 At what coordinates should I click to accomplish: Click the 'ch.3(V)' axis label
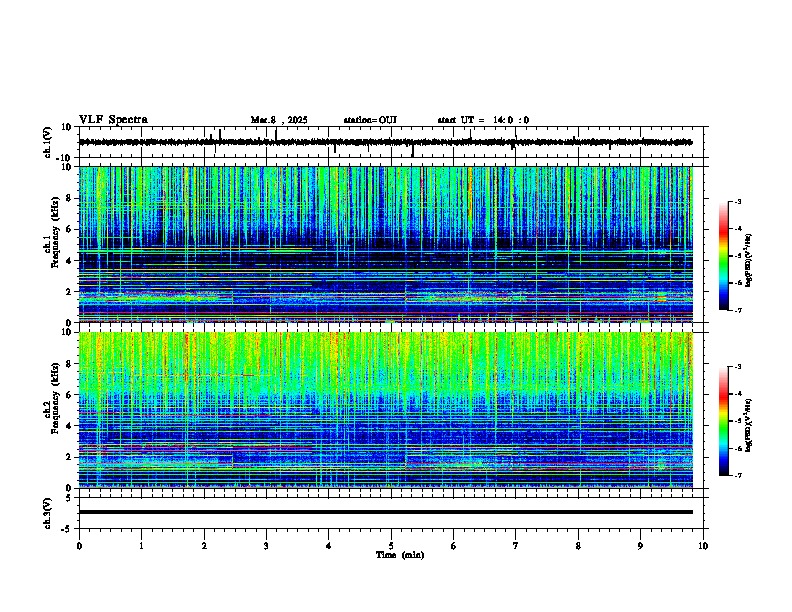pyautogui.click(x=47, y=513)
